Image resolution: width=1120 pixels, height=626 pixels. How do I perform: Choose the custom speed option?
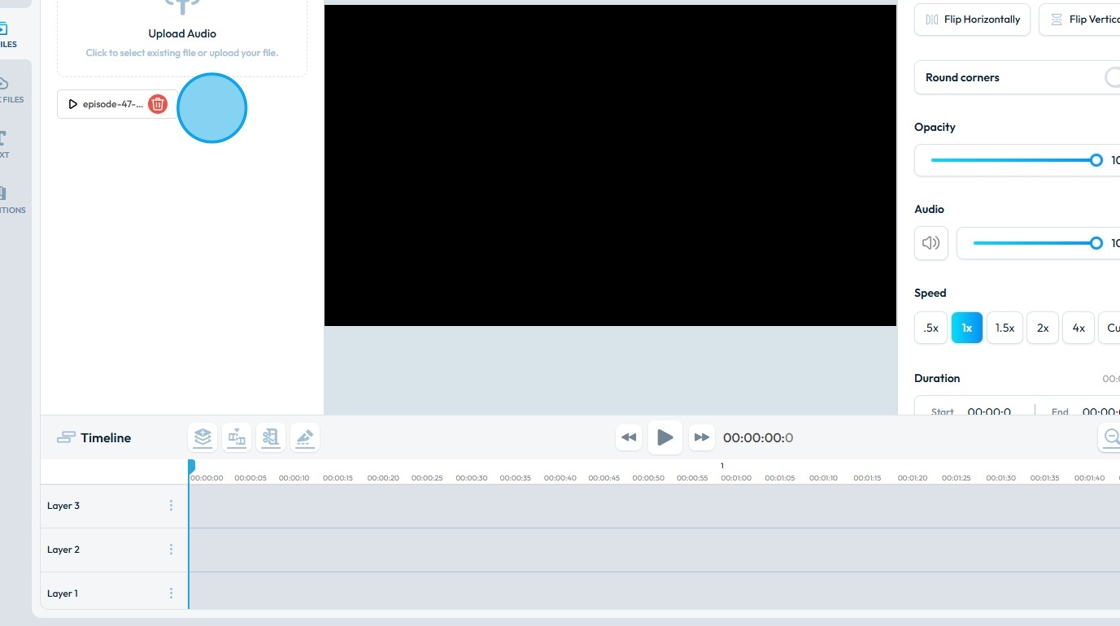click(x=1110, y=328)
